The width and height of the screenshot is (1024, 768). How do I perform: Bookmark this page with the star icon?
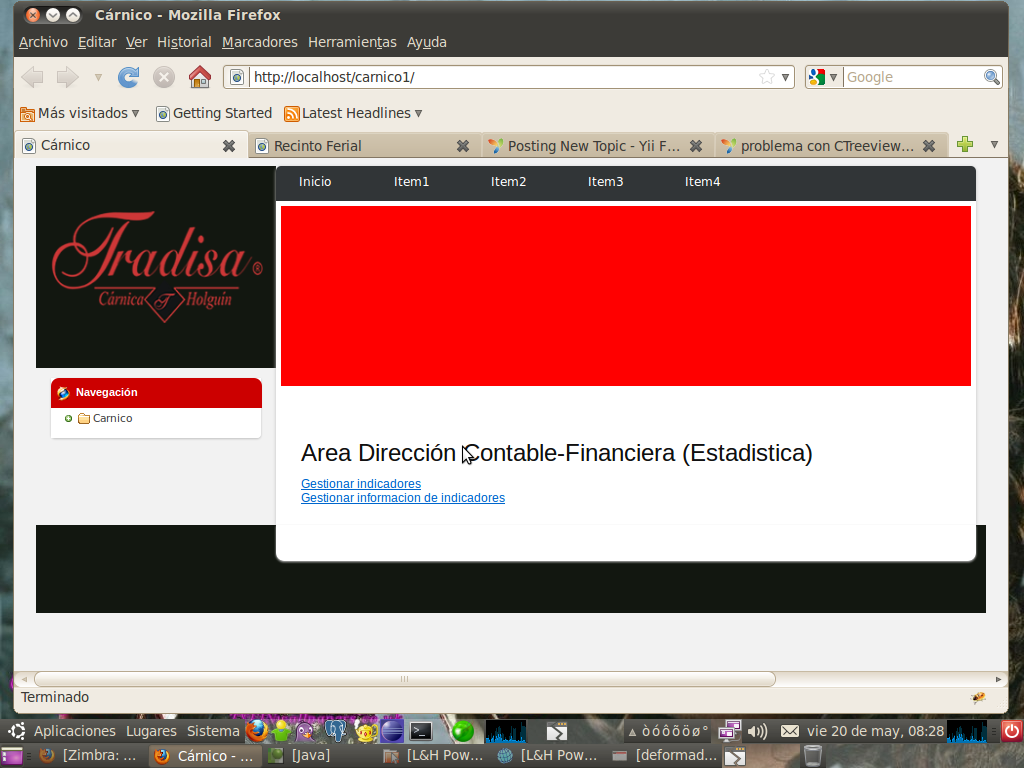[766, 77]
